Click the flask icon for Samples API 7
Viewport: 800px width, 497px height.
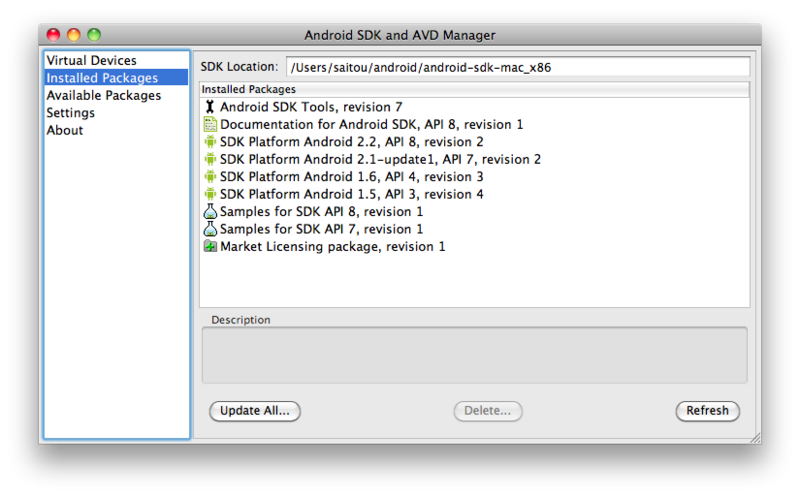(x=210, y=229)
